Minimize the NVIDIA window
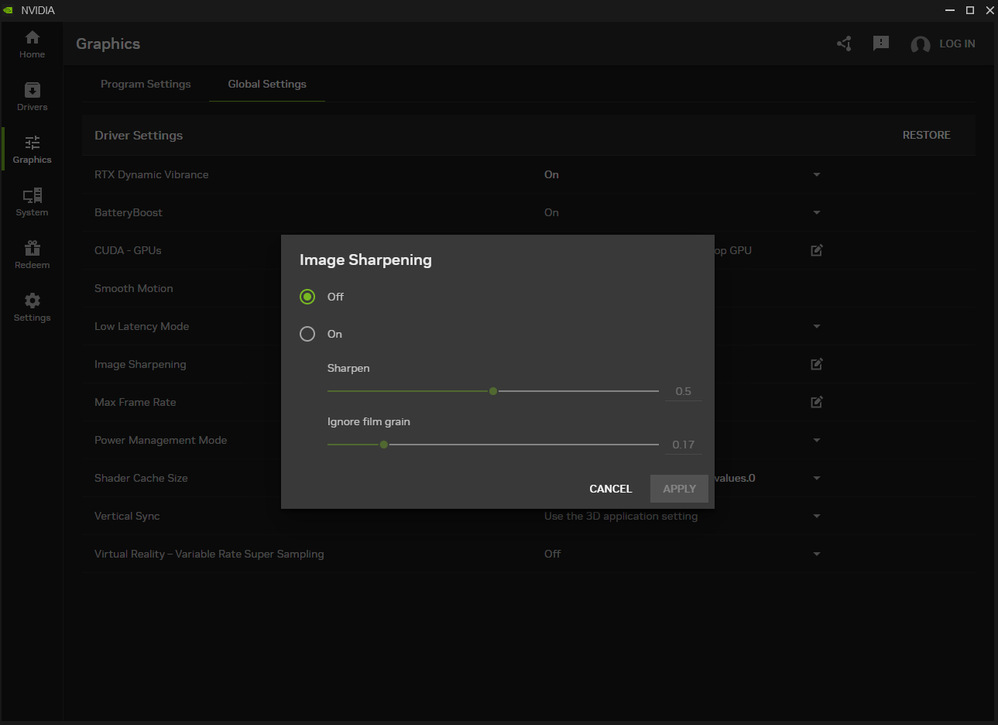998x725 pixels. tap(950, 10)
